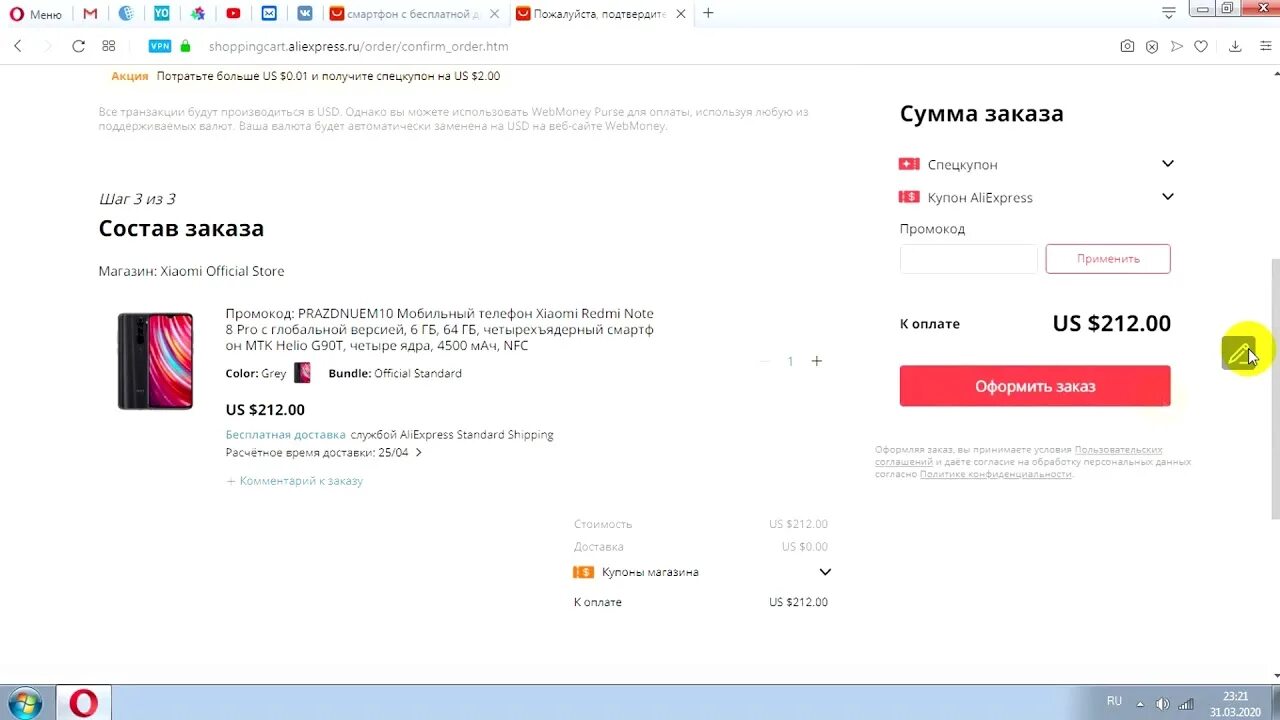Open the pinned mail envelope tab
This screenshot has width=1280, height=720.
[269, 14]
